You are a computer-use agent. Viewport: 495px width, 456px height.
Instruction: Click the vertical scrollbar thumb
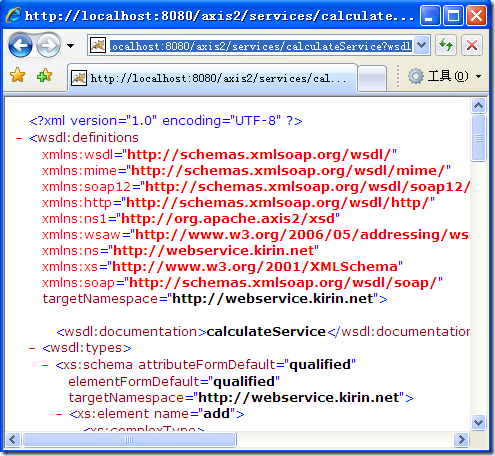[x=479, y=138]
